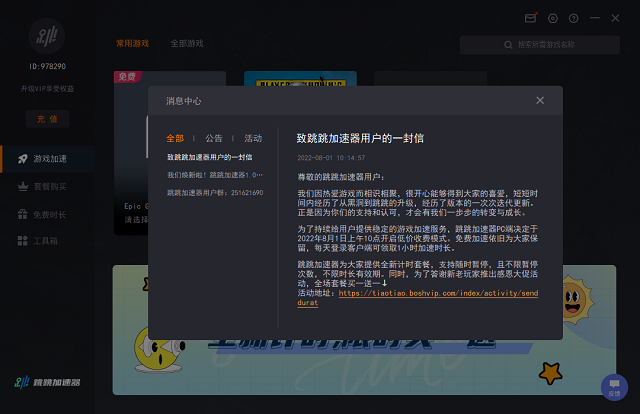Open the mail message icon in title bar
Image resolution: width=640 pixels, height=414 pixels.
pyautogui.click(x=530, y=18)
